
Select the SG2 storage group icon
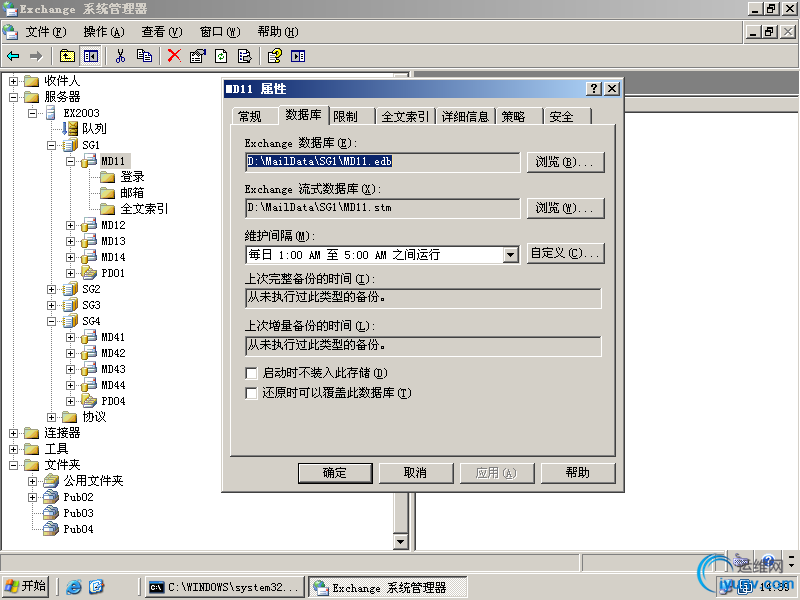click(x=70, y=289)
